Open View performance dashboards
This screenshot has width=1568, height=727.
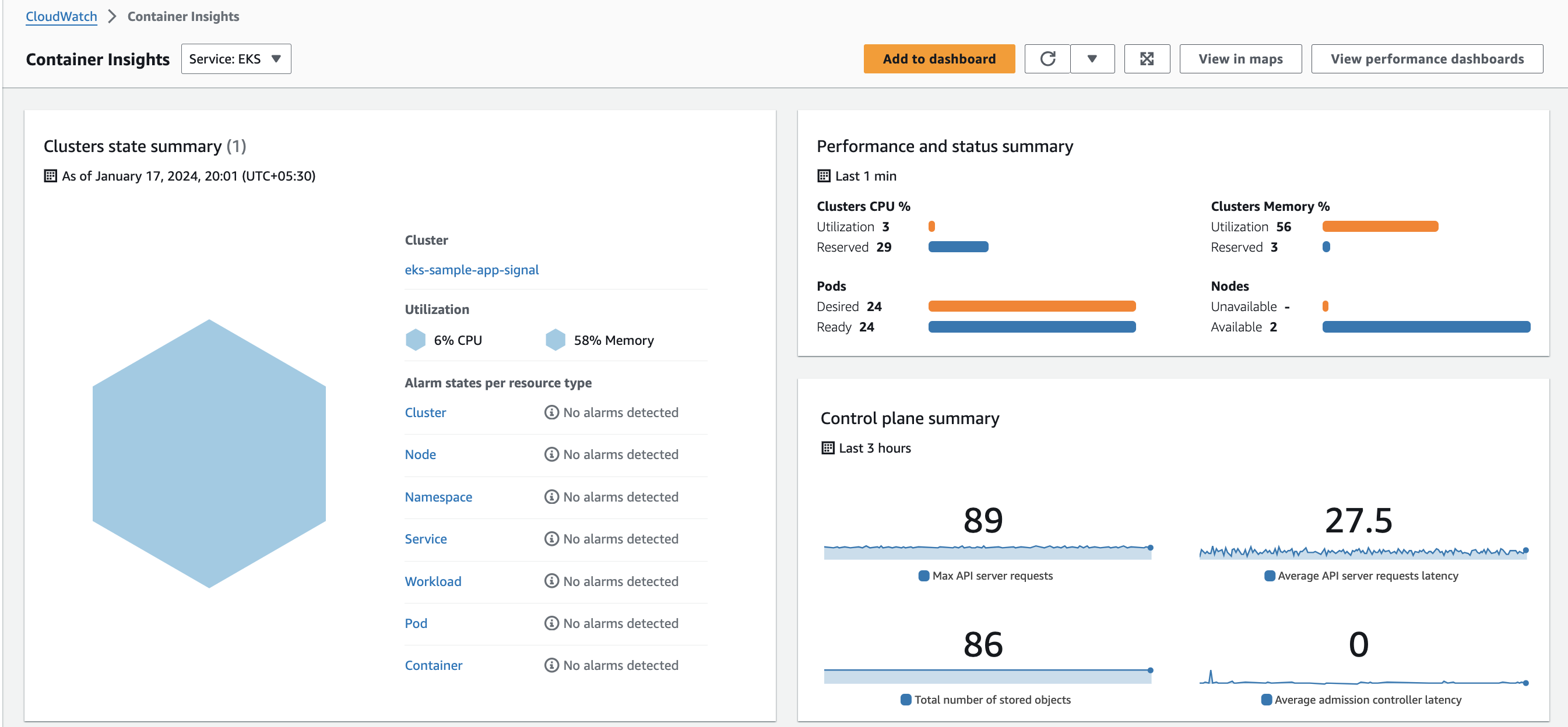(x=1427, y=59)
